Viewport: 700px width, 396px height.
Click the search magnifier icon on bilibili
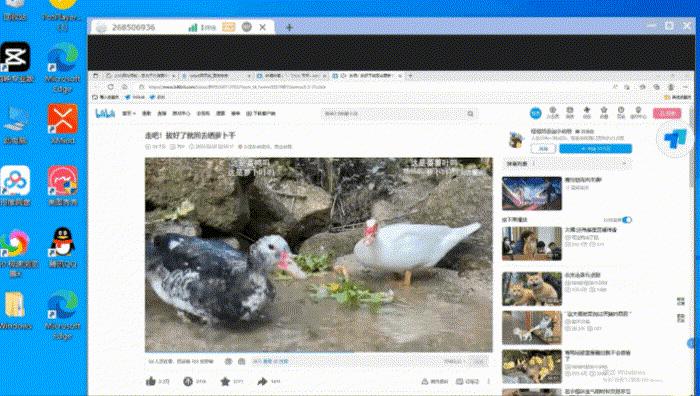[x=471, y=114]
